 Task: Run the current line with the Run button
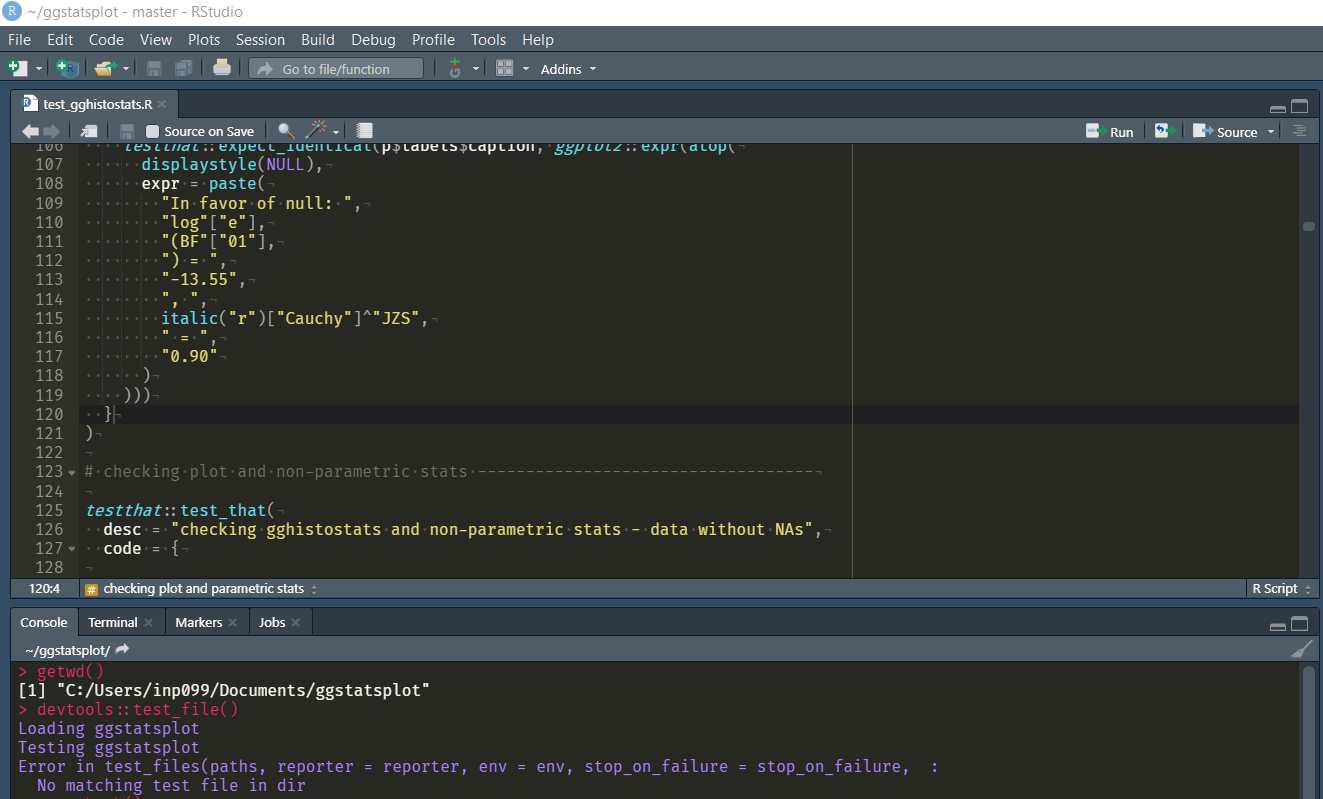pos(1110,131)
